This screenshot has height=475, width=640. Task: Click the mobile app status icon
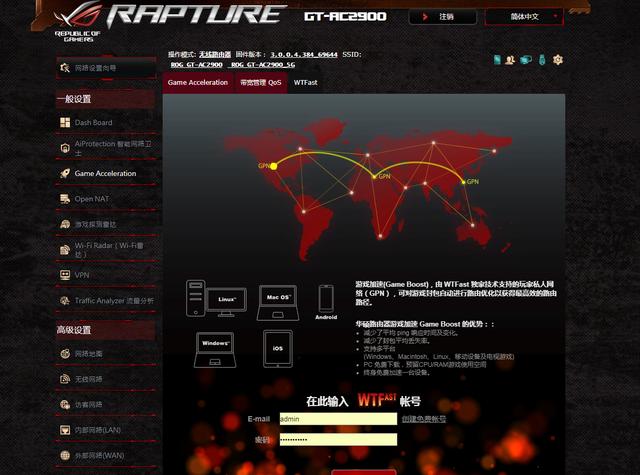pyautogui.click(x=497, y=60)
